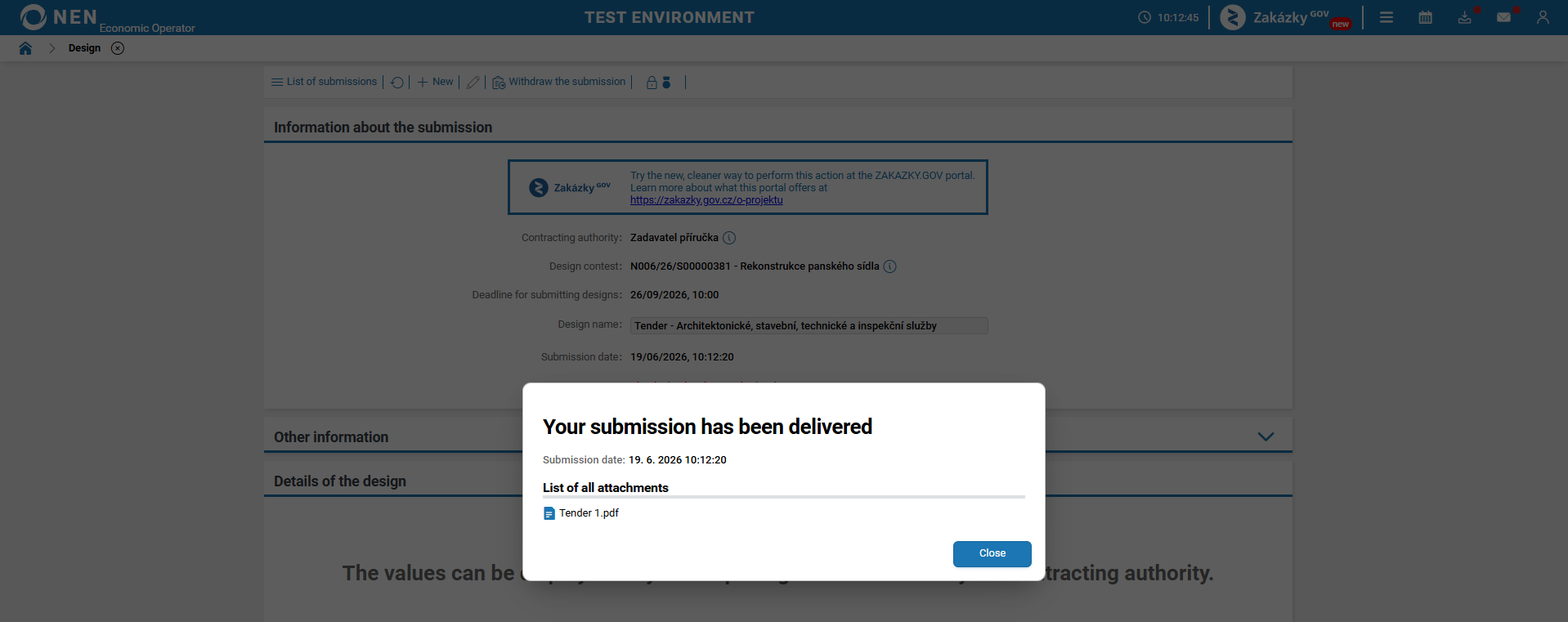Viewport: 1568px width, 622px height.
Task: Open the downloads tray icon
Action: tap(1465, 17)
